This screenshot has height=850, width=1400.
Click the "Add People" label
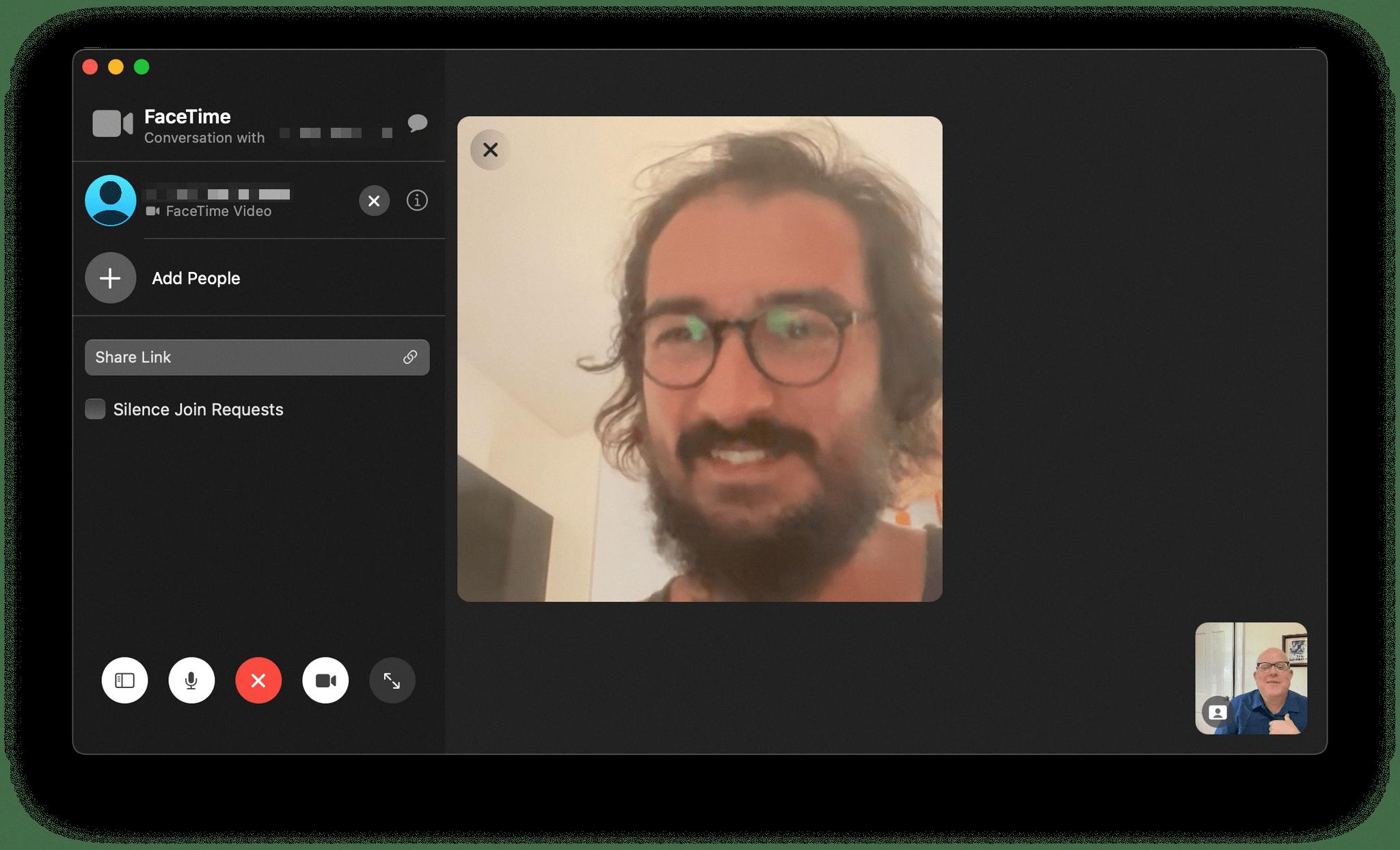[196, 278]
